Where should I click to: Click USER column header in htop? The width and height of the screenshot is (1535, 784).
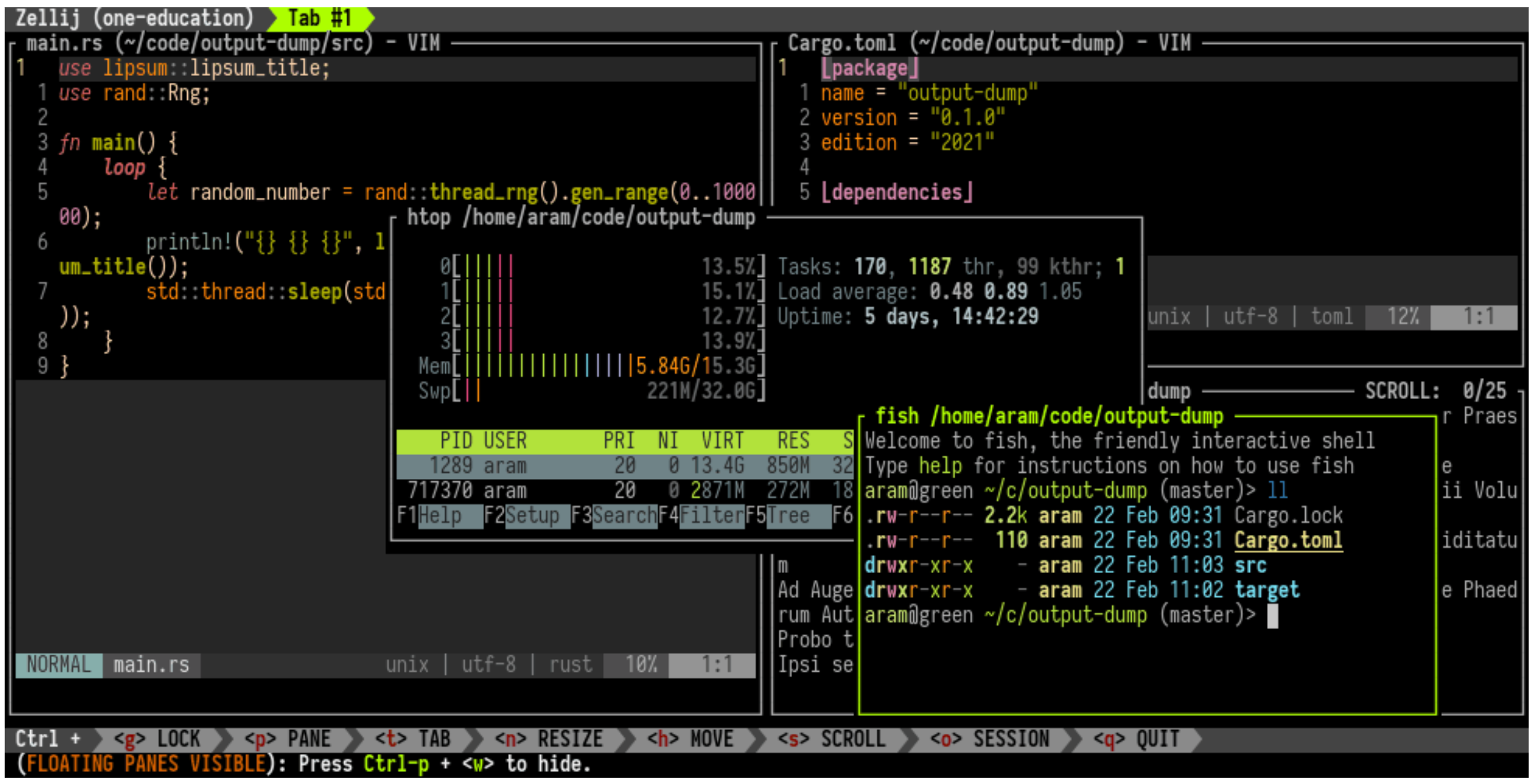[x=505, y=441]
